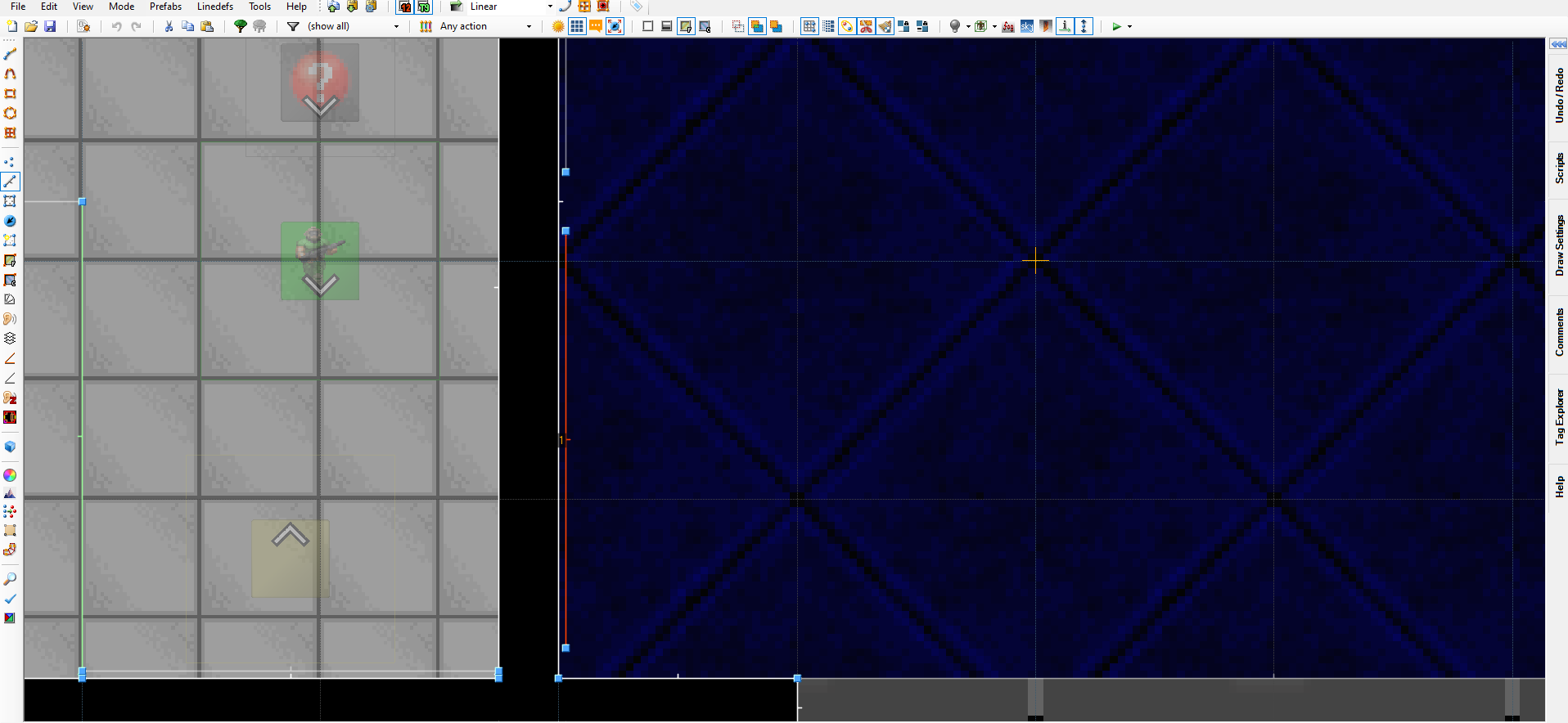Open Sound Propagation mode ear icon
The width and height of the screenshot is (1568, 723).
coord(10,319)
